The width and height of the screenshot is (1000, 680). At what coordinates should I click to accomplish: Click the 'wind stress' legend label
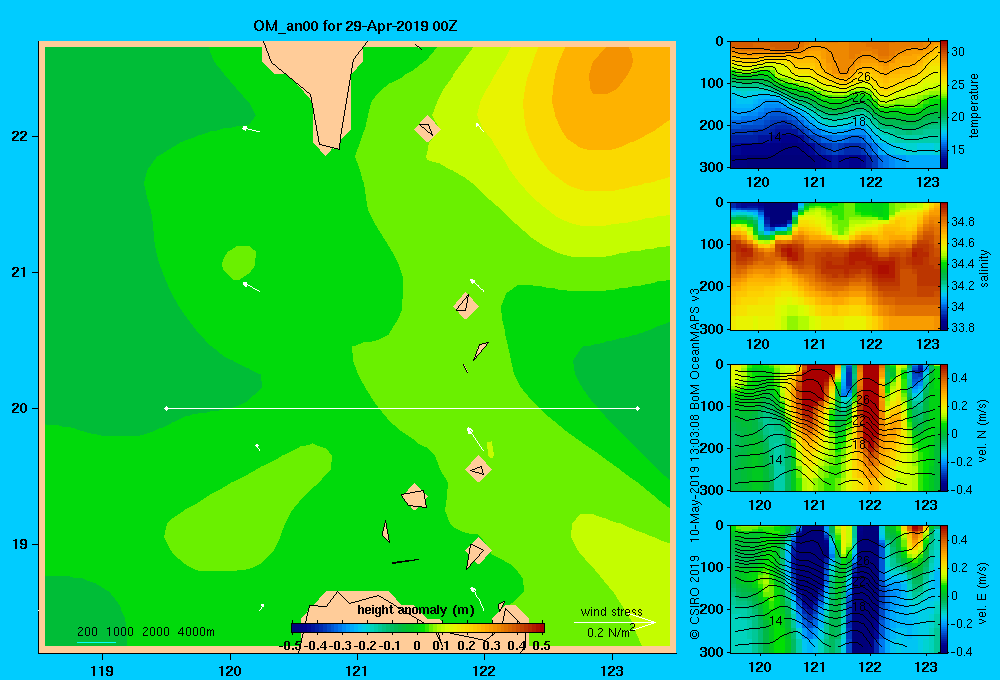[x=612, y=611]
